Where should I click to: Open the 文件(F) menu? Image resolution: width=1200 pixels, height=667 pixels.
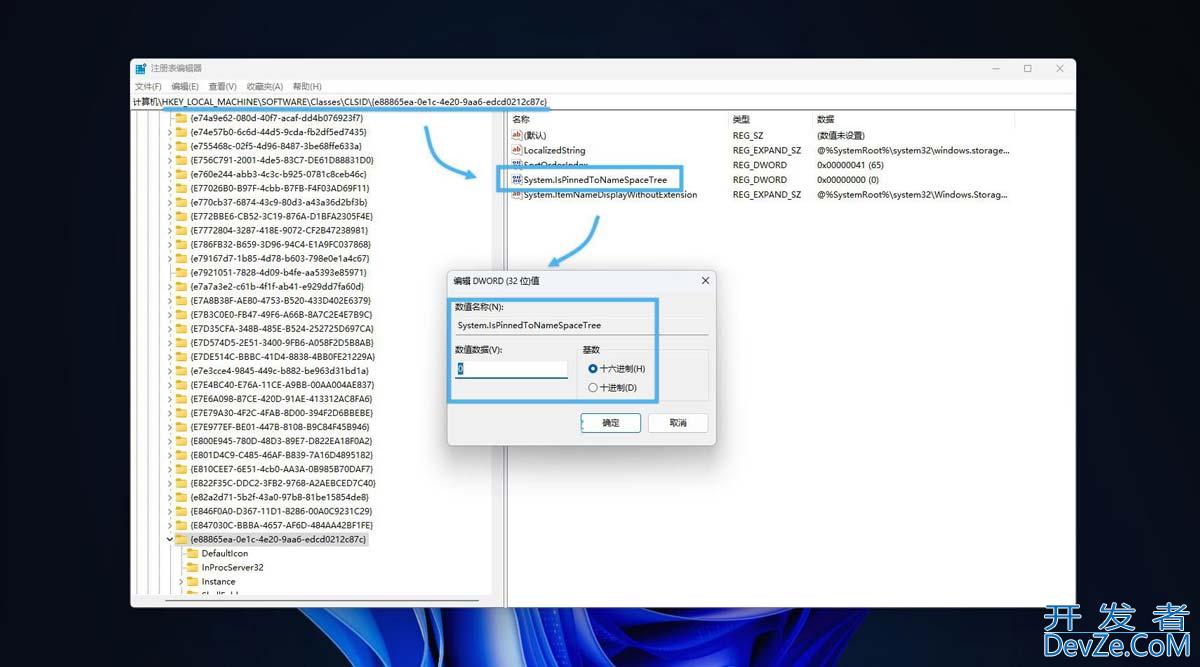(x=148, y=87)
